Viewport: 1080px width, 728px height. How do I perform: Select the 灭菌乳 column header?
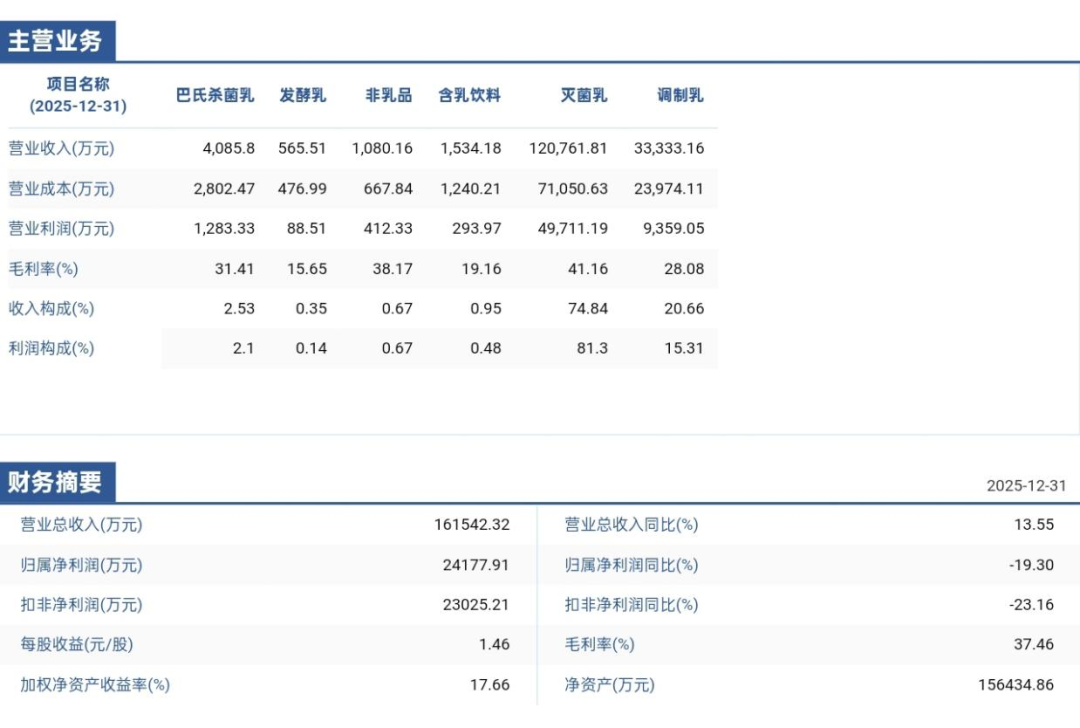[583, 95]
